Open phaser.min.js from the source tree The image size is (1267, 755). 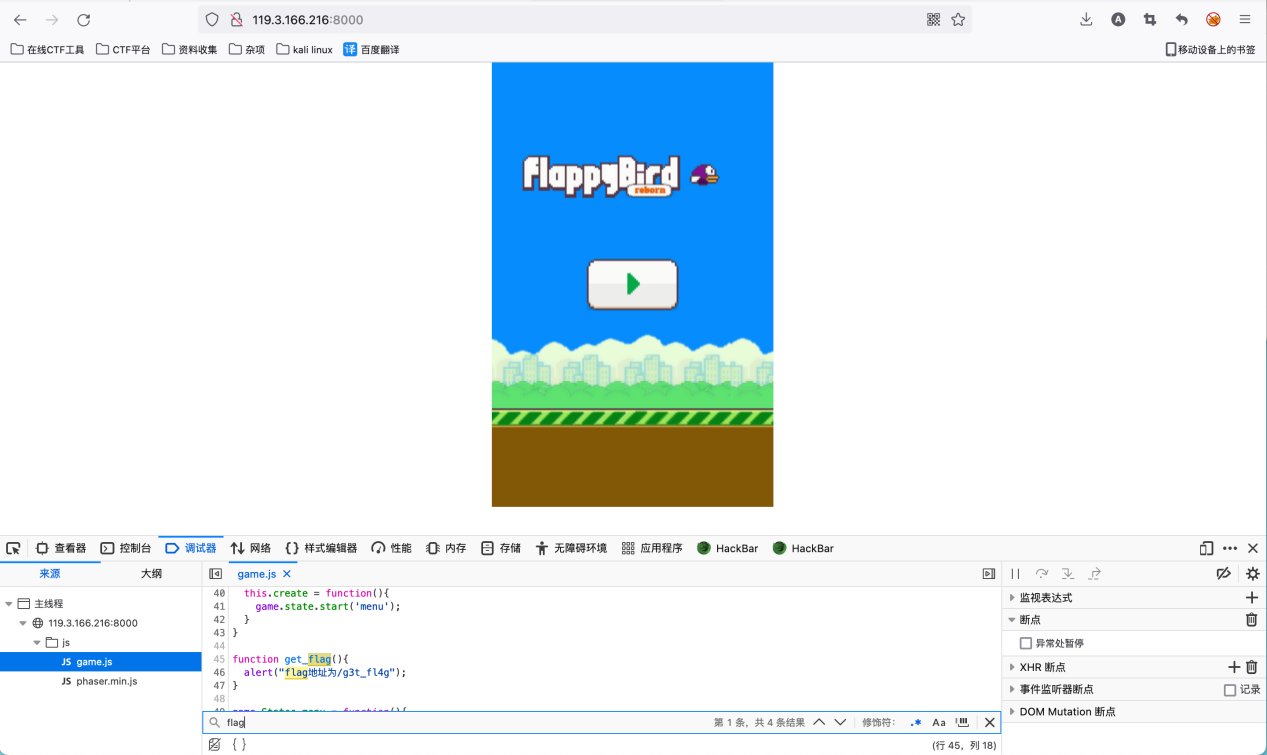coord(100,681)
